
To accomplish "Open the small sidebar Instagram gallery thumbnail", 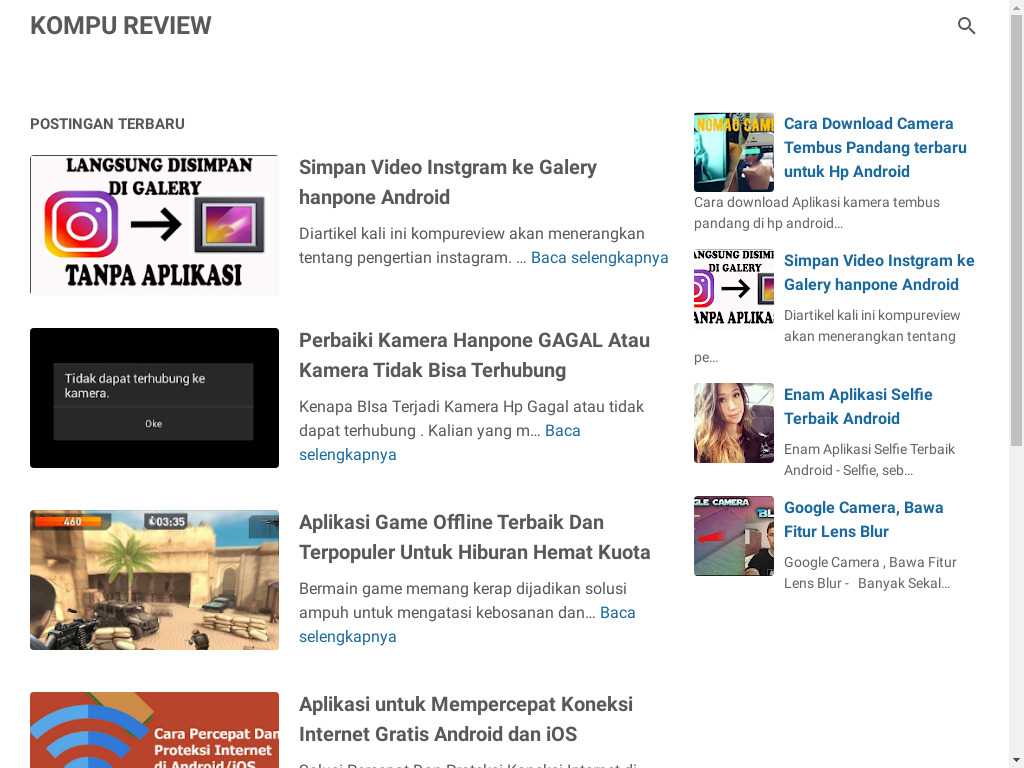I will (x=734, y=287).
